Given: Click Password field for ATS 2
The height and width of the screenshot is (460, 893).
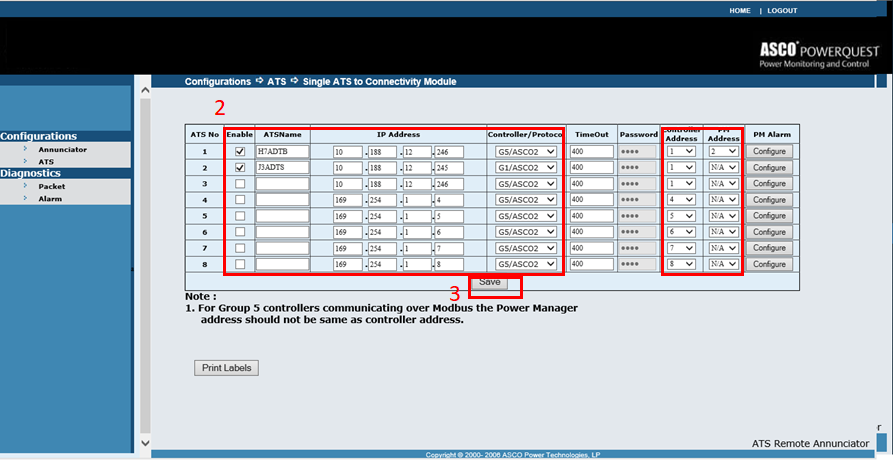Looking at the screenshot, I should (637, 168).
